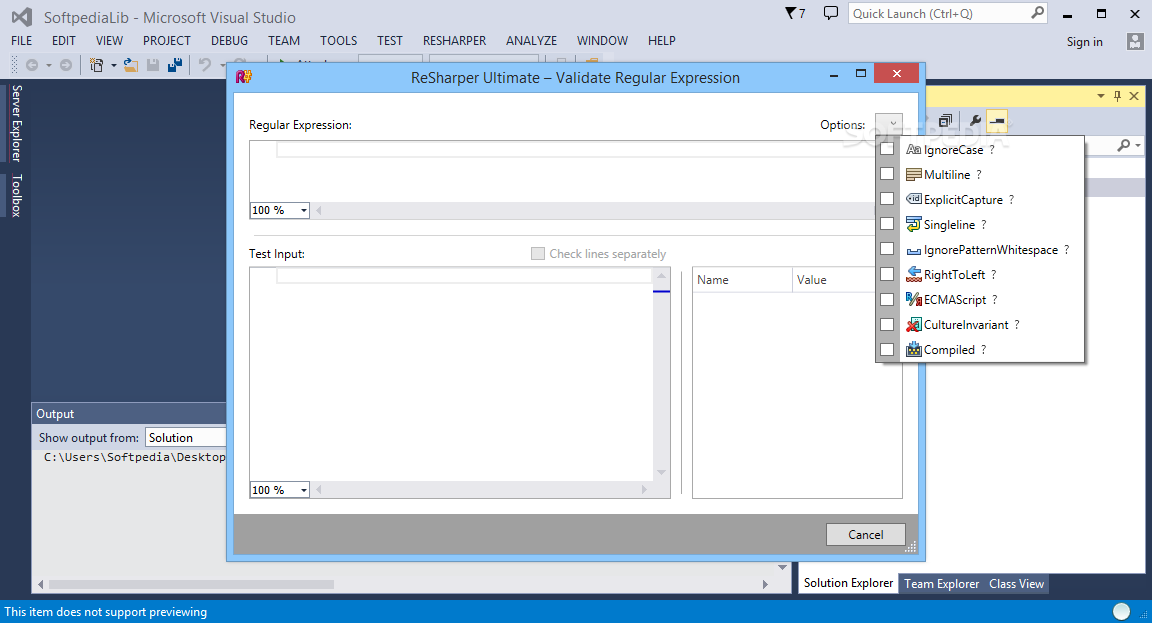This screenshot has height=623, width=1152.
Task: Click the Compiled option icon
Action: pyautogui.click(x=913, y=349)
